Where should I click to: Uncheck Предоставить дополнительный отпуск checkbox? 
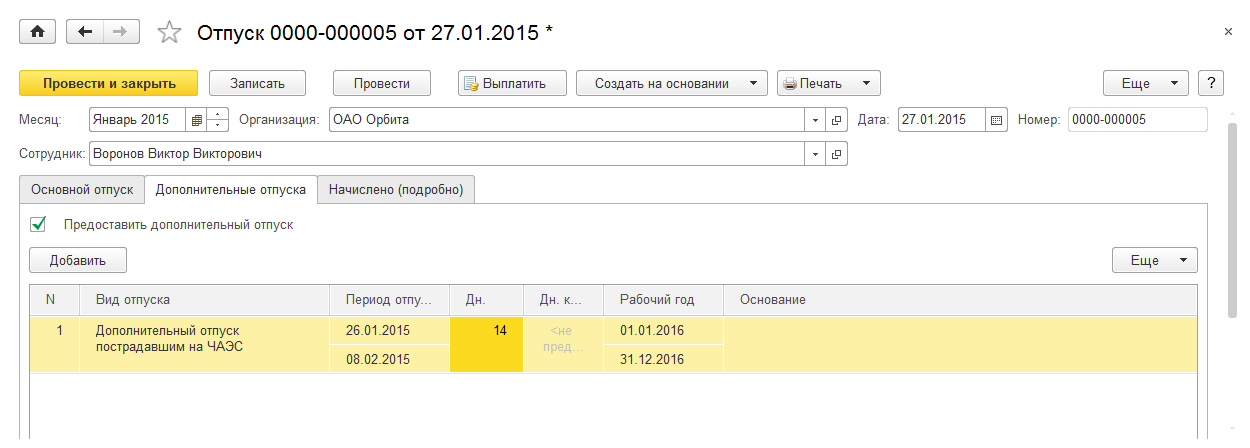tap(39, 225)
